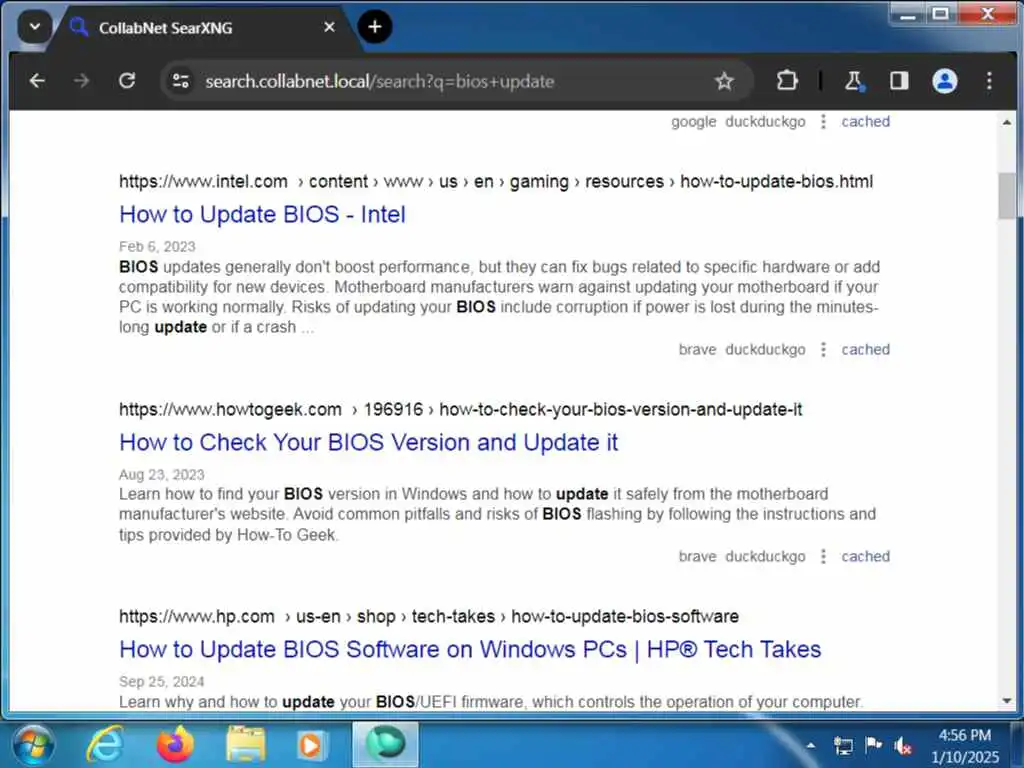Select the active browser taskbar icon
This screenshot has height=768, width=1024.
(385, 744)
